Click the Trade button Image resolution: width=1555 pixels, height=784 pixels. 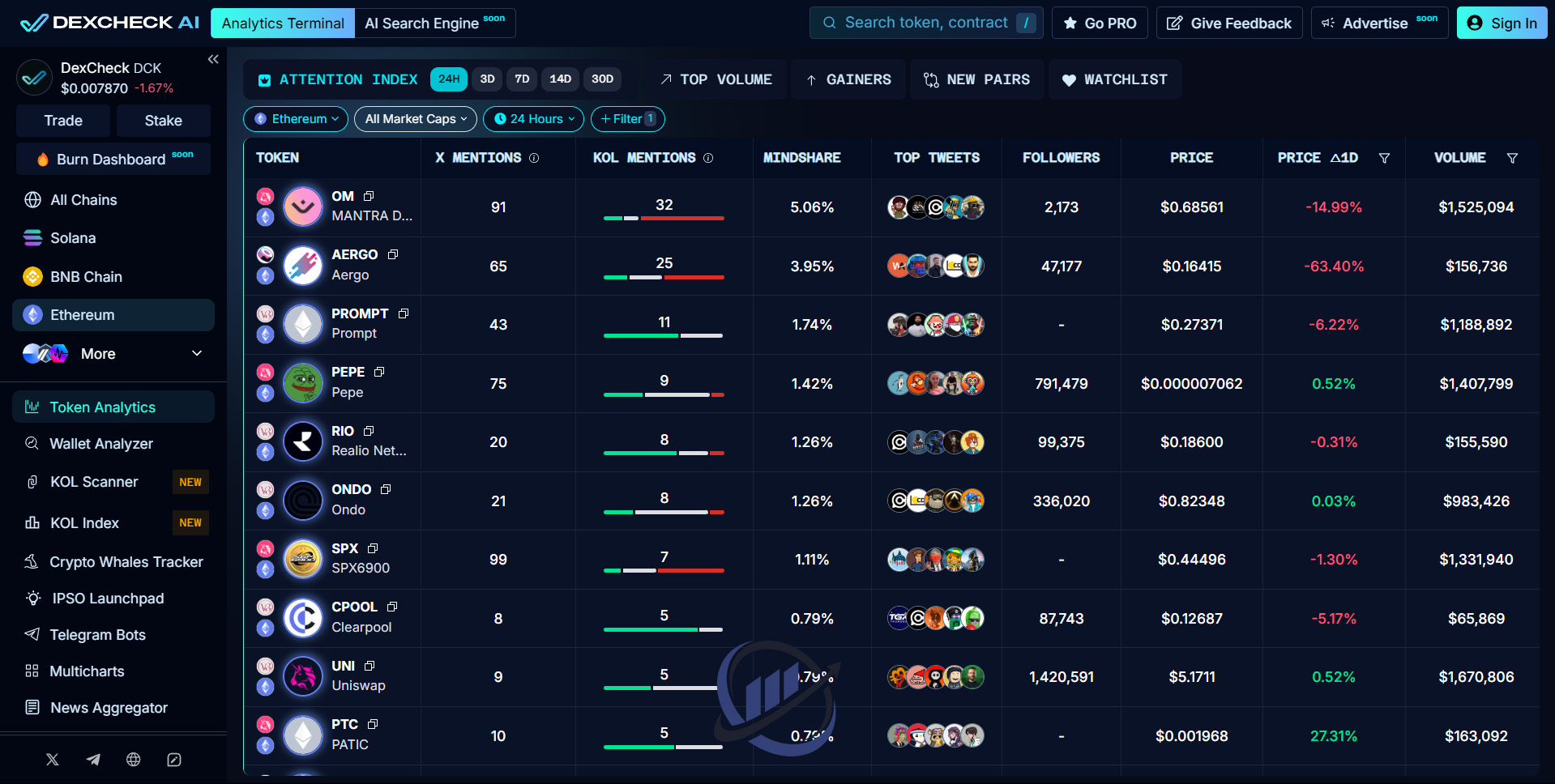[x=63, y=121]
